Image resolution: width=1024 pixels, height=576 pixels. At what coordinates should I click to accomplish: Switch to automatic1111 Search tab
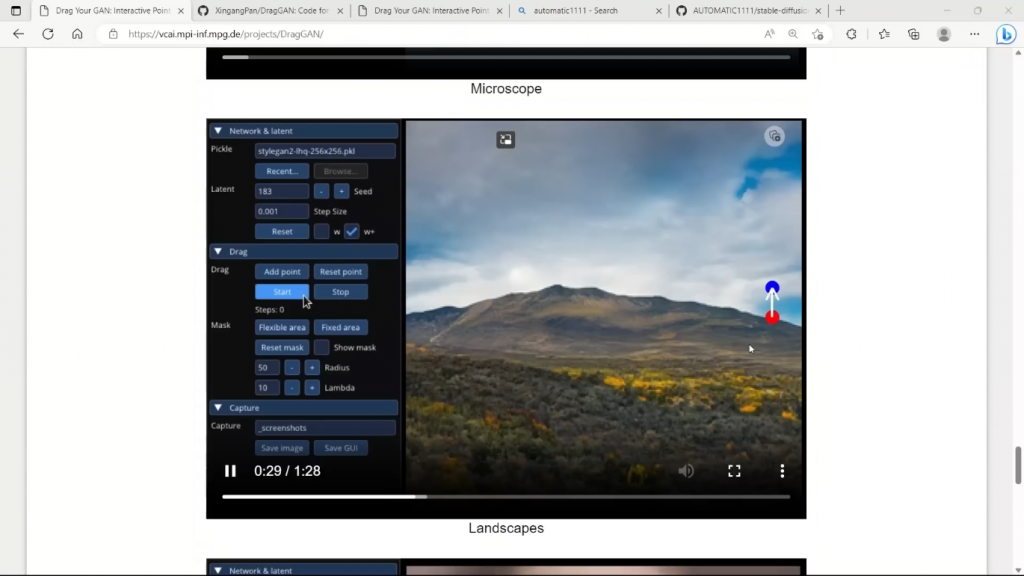(590, 10)
